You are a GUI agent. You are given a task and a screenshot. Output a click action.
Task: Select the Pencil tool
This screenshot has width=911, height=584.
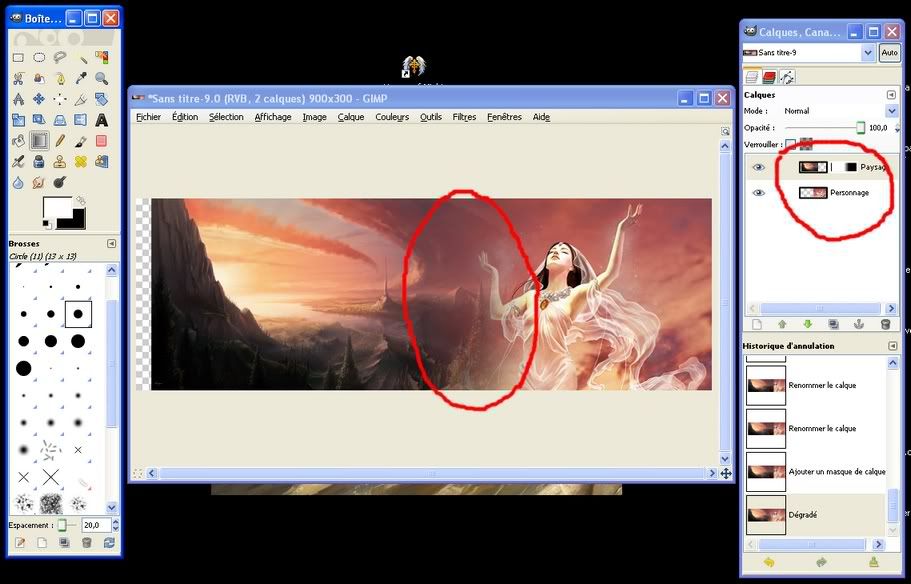pos(60,141)
